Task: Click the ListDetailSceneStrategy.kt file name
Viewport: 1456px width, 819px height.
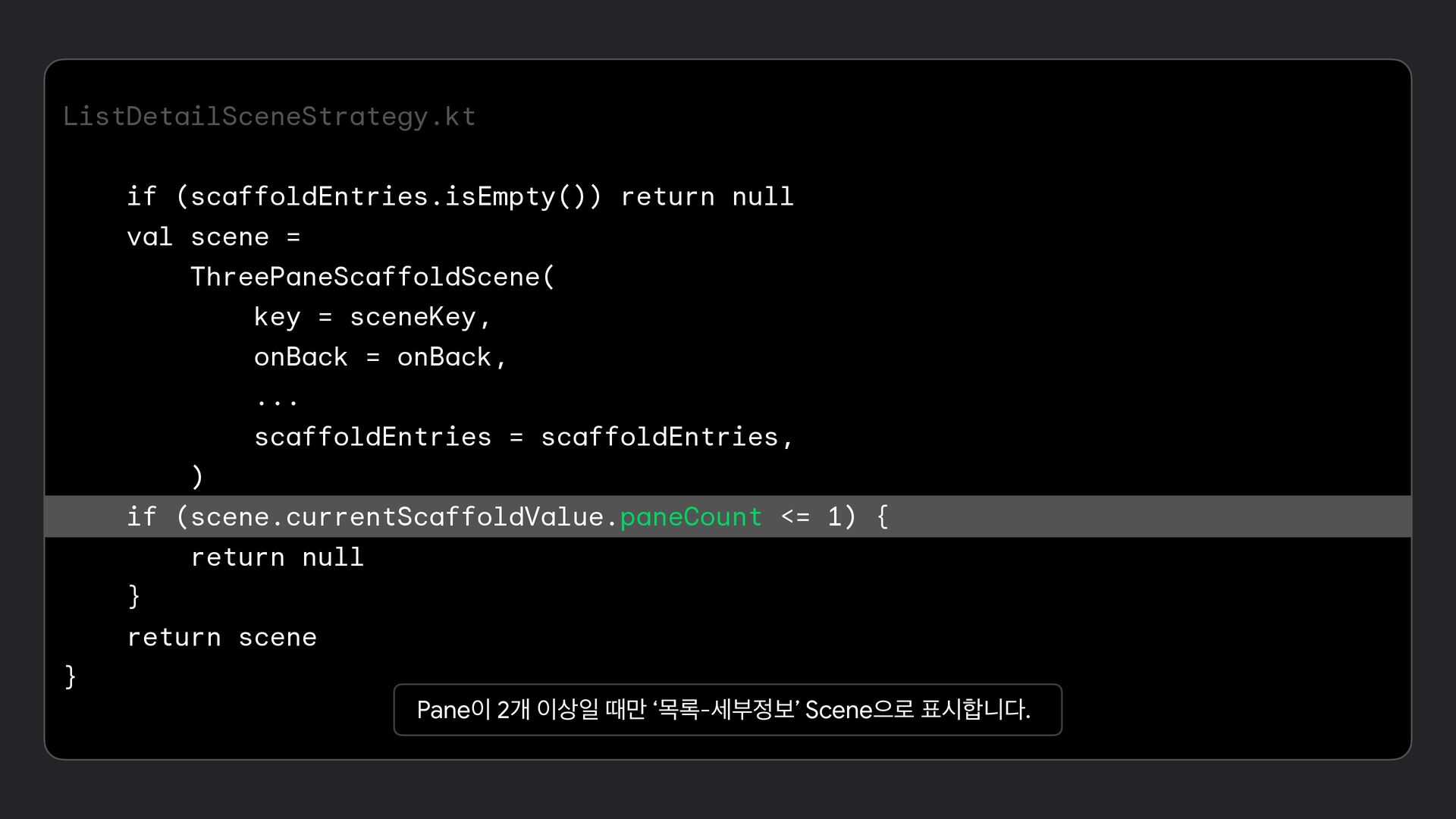Action: click(x=269, y=117)
